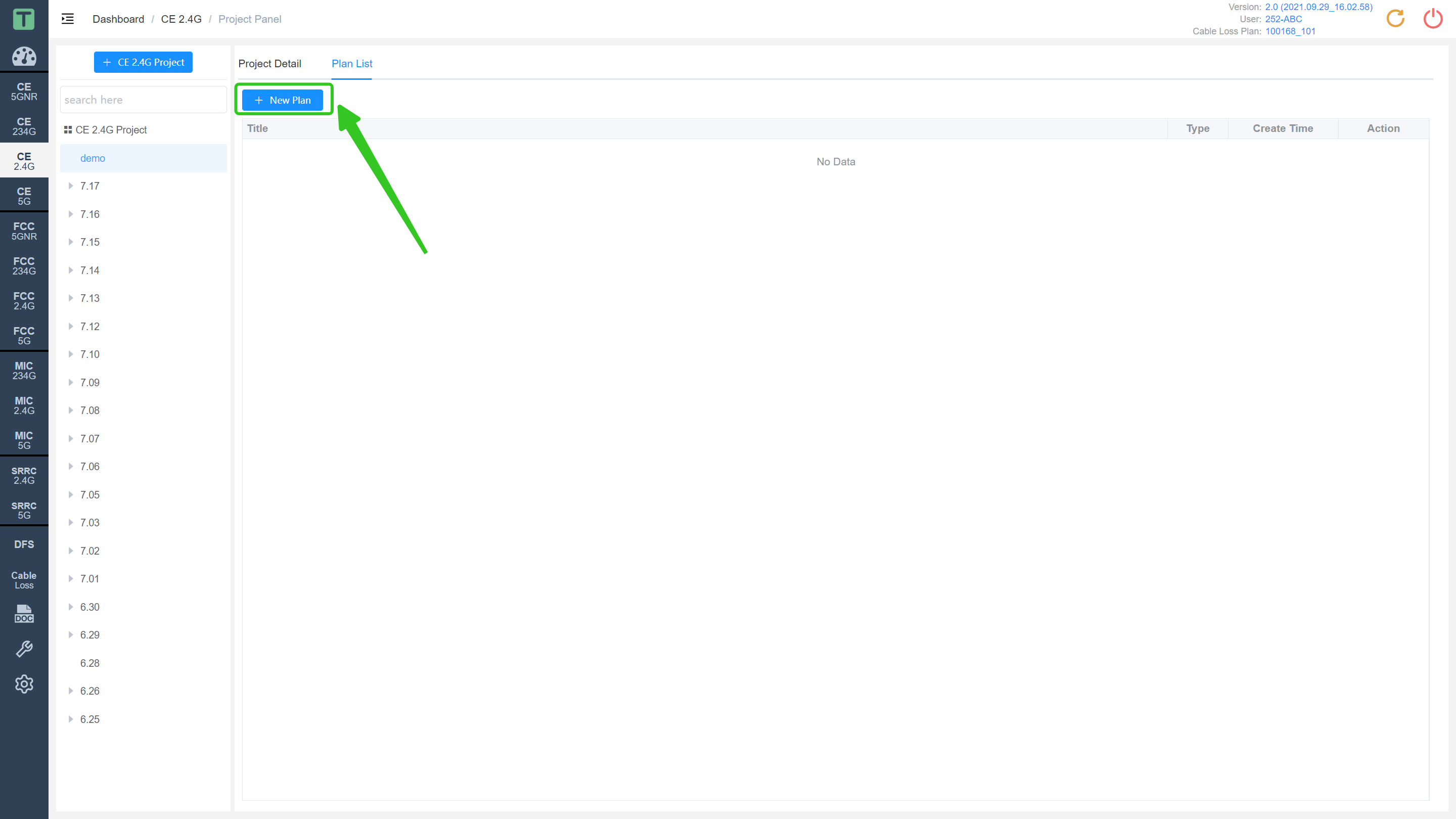
Task: Toggle the sidebar collapse menu icon
Action: click(67, 18)
